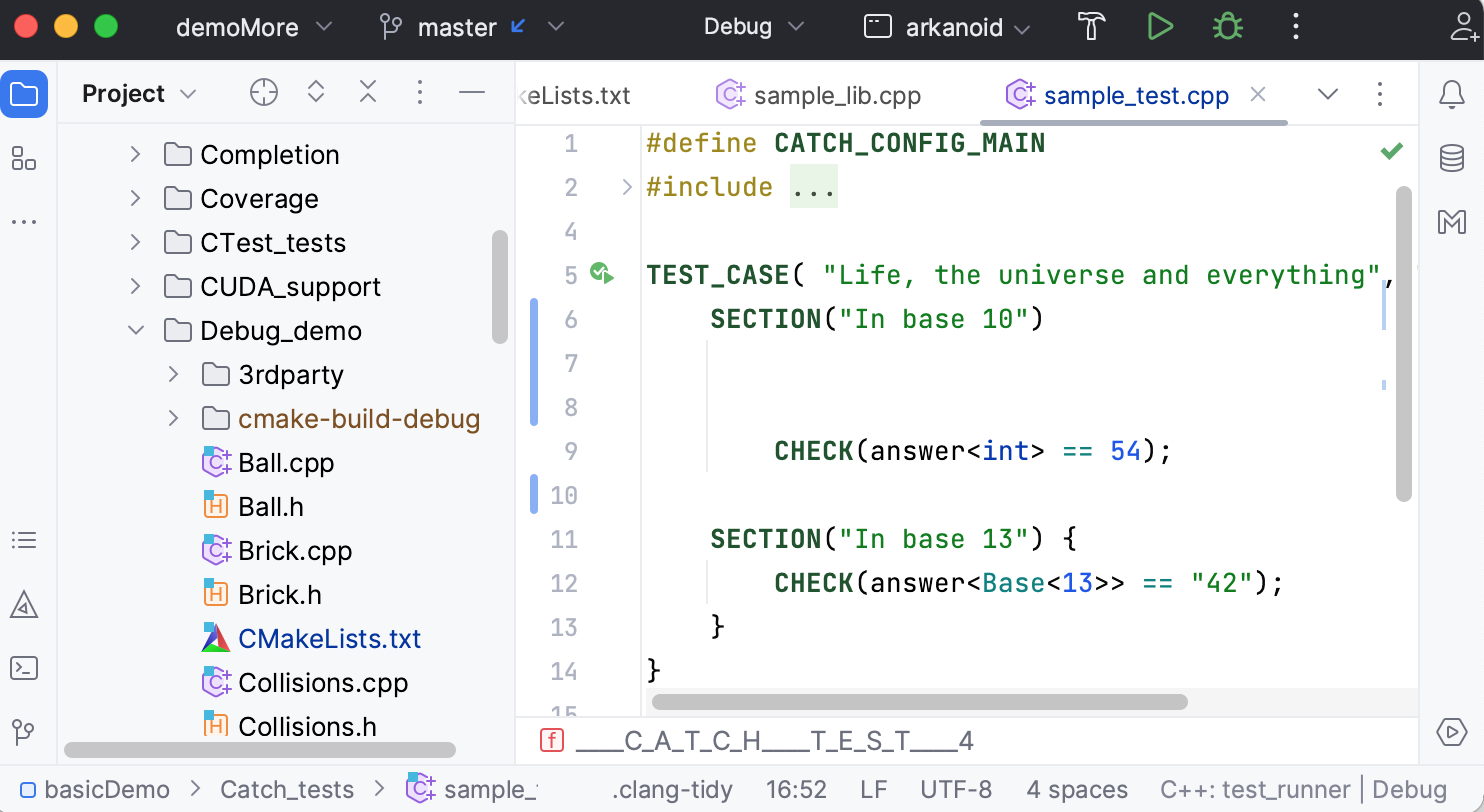
Task: Close the sample_test.cpp tab
Action: click(1259, 94)
